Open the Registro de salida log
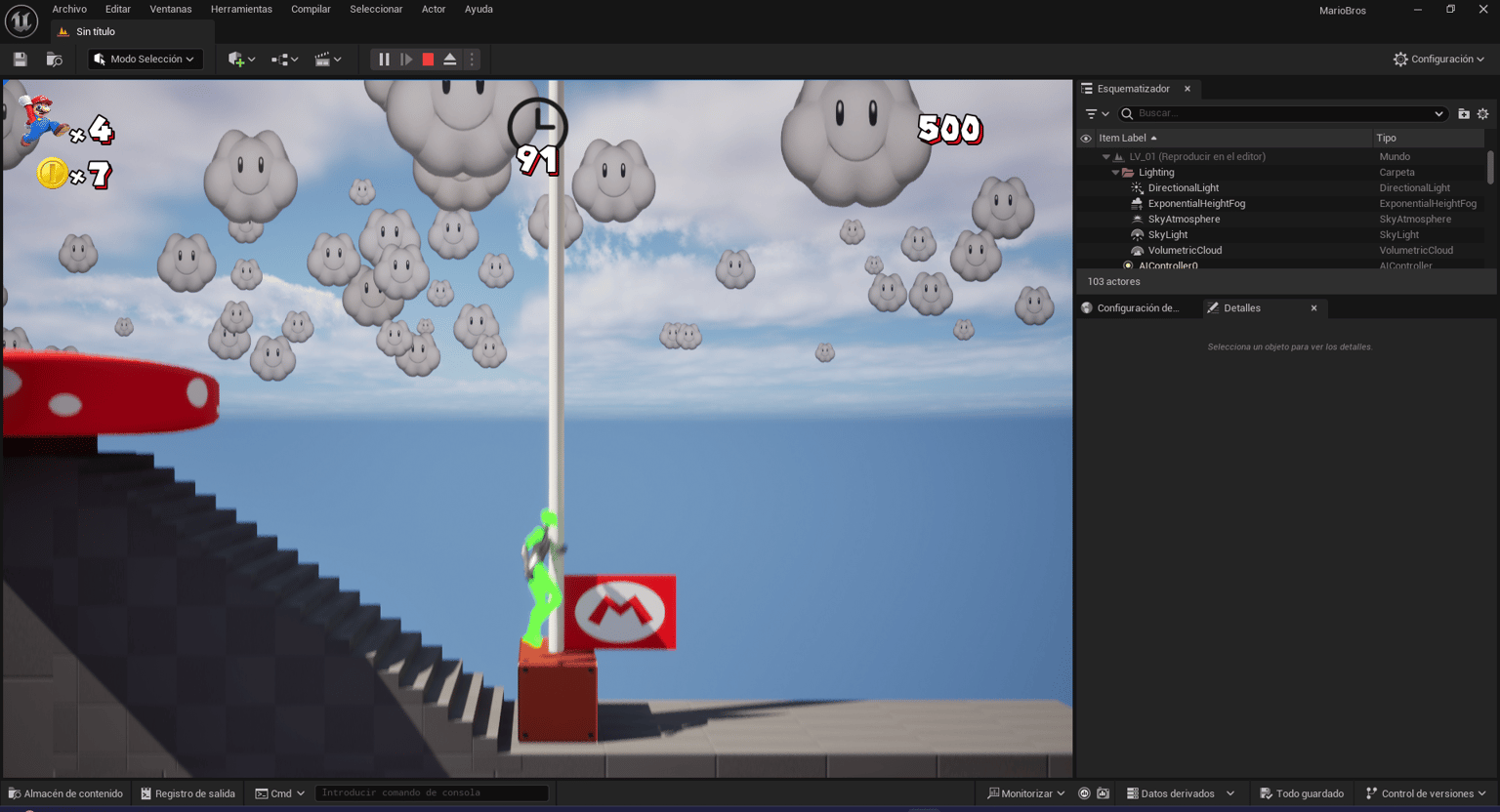Image resolution: width=1500 pixels, height=812 pixels. click(187, 793)
